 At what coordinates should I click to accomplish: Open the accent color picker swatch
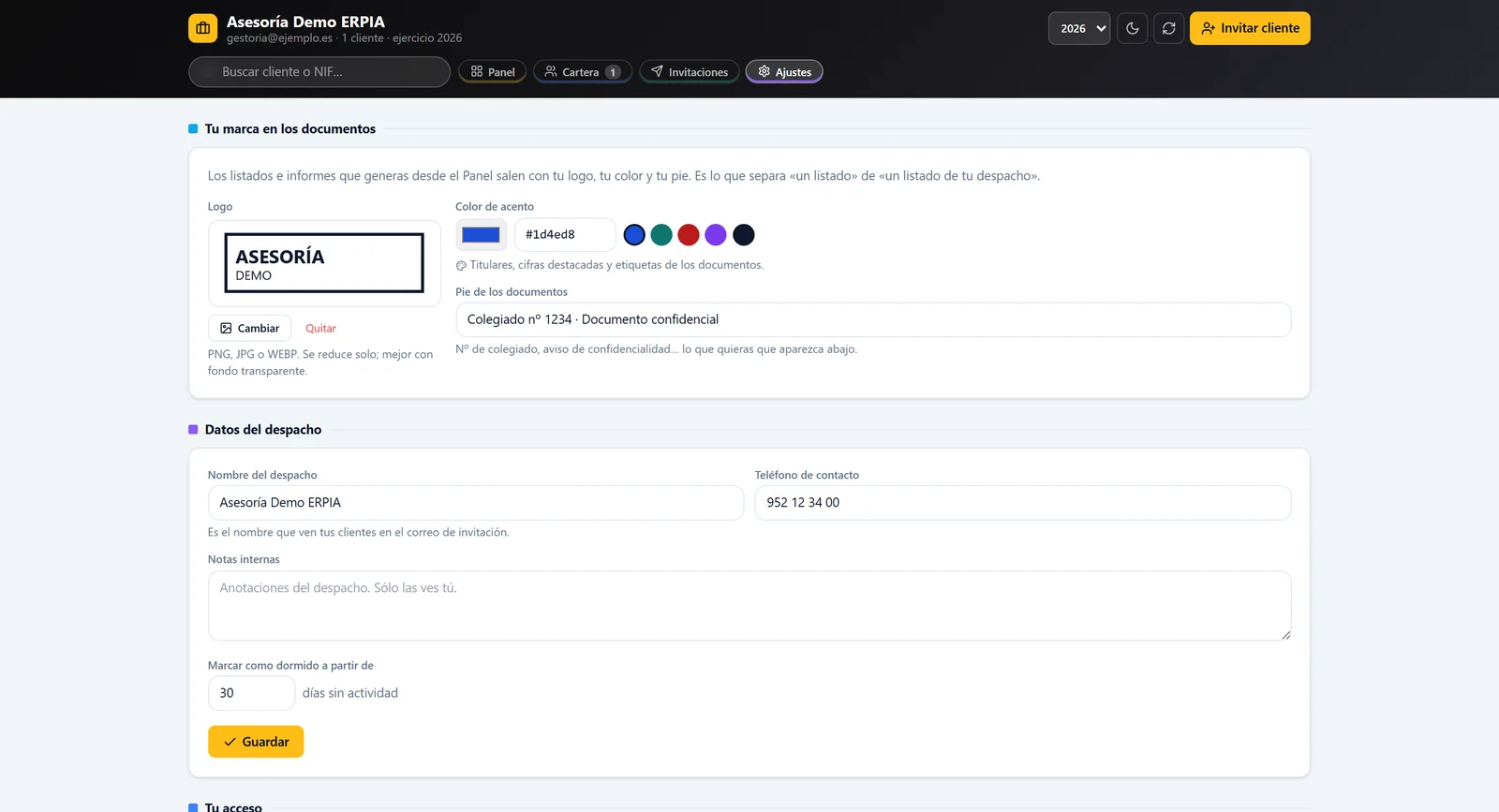click(x=481, y=235)
